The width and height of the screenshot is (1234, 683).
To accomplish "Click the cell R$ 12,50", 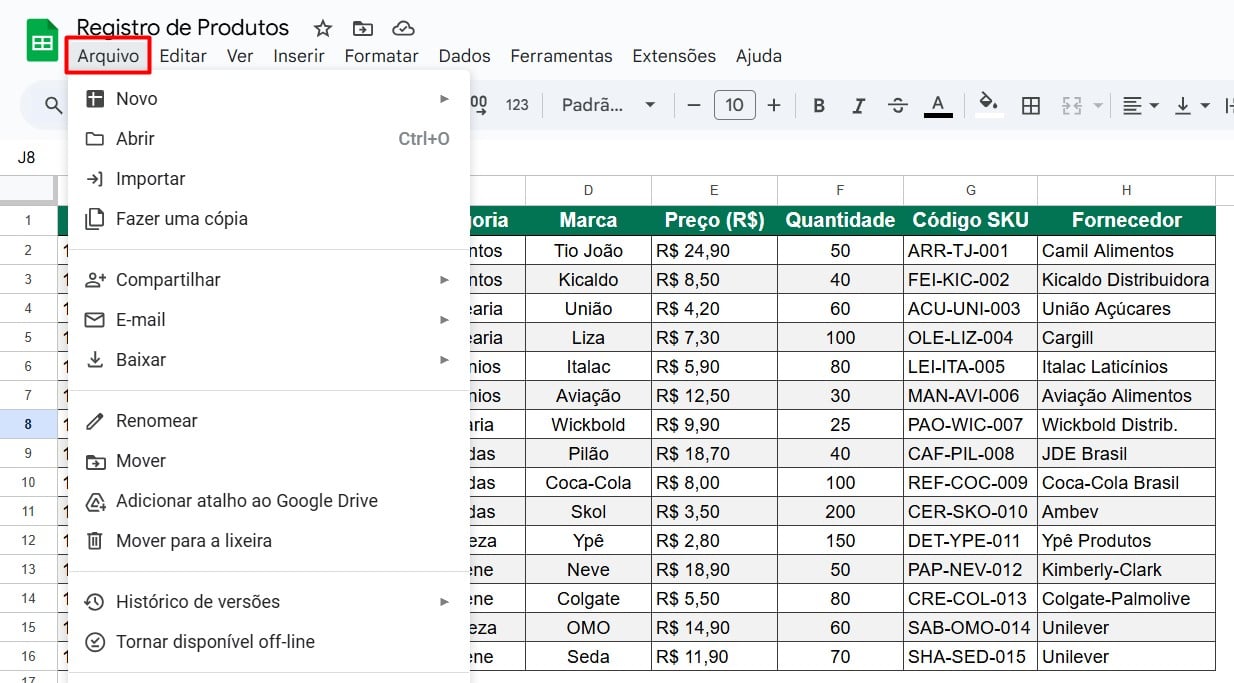I will pos(714,395).
